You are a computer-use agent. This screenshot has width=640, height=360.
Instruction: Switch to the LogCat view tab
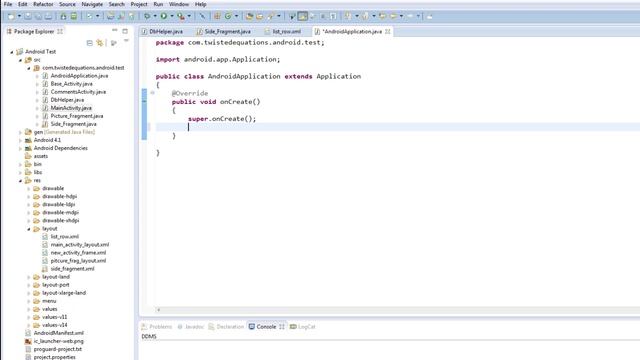(x=302, y=327)
